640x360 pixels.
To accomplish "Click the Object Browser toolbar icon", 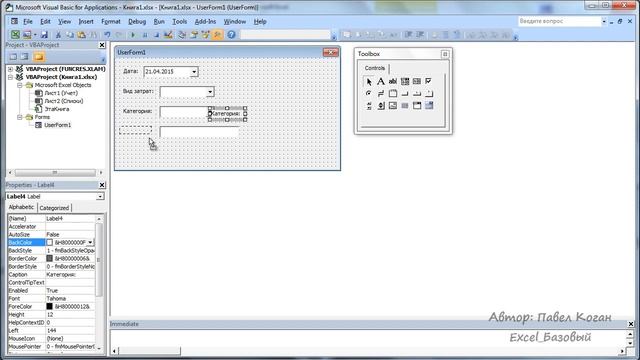I will tap(206, 35).
